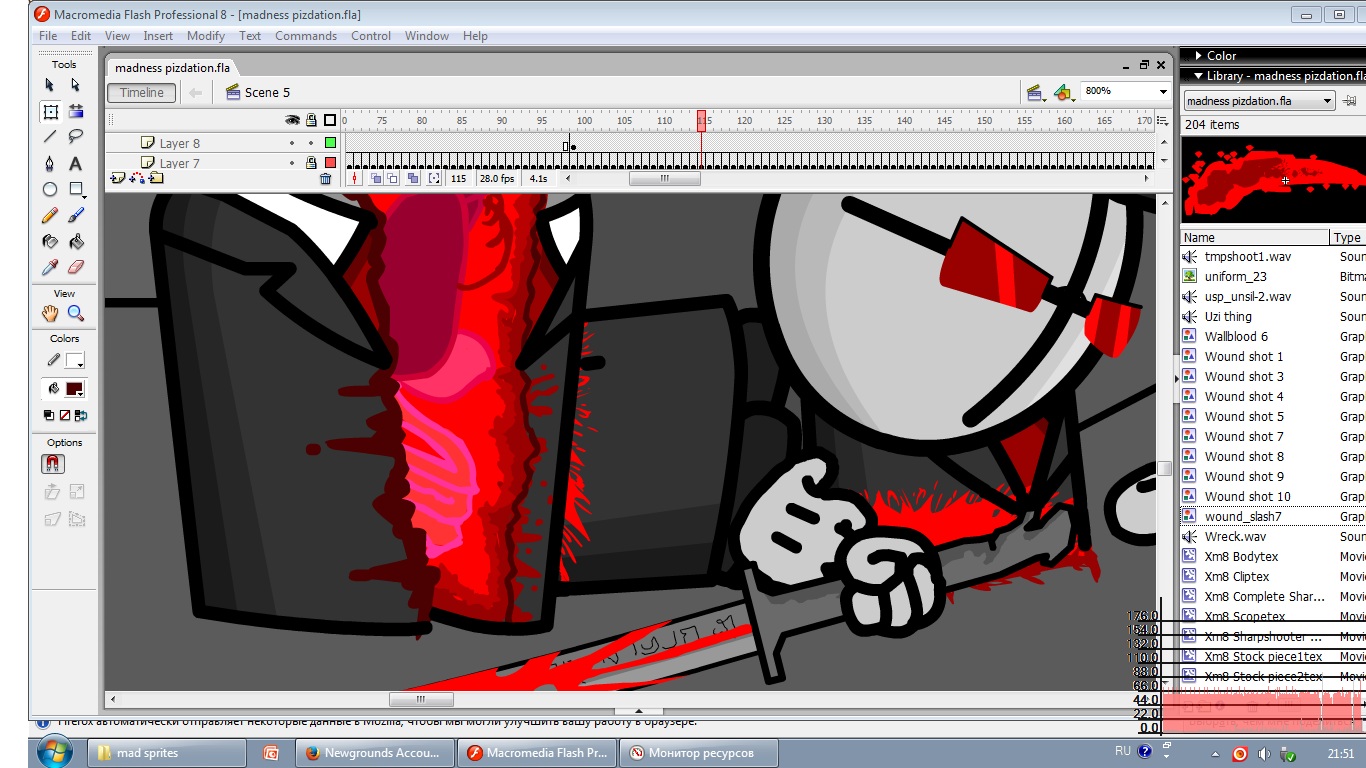The height and width of the screenshot is (768, 1366).
Task: Toggle outline view green square Layer 8
Action: [x=330, y=143]
